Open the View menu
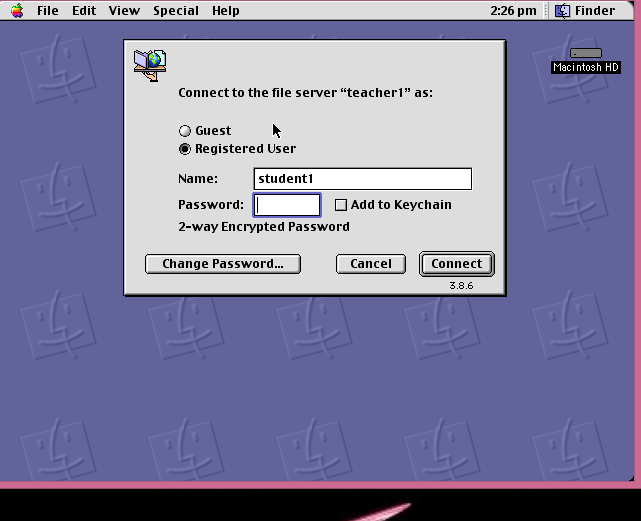This screenshot has width=641, height=521. pos(124,11)
